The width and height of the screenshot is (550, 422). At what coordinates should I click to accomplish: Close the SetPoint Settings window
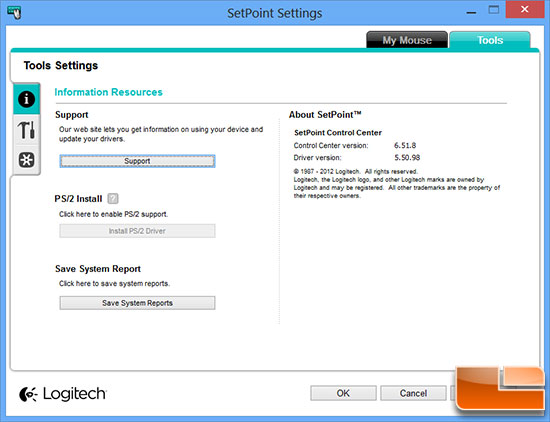(x=525, y=9)
